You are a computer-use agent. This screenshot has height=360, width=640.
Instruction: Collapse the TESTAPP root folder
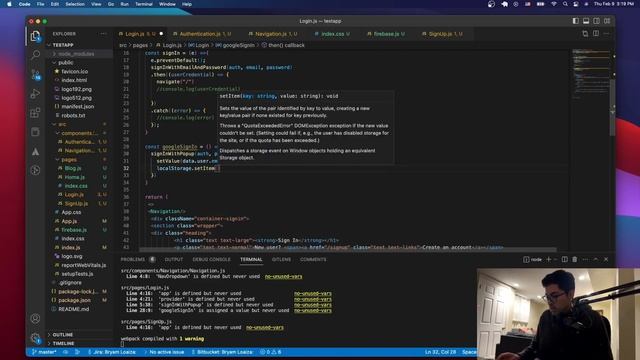[78, 45]
